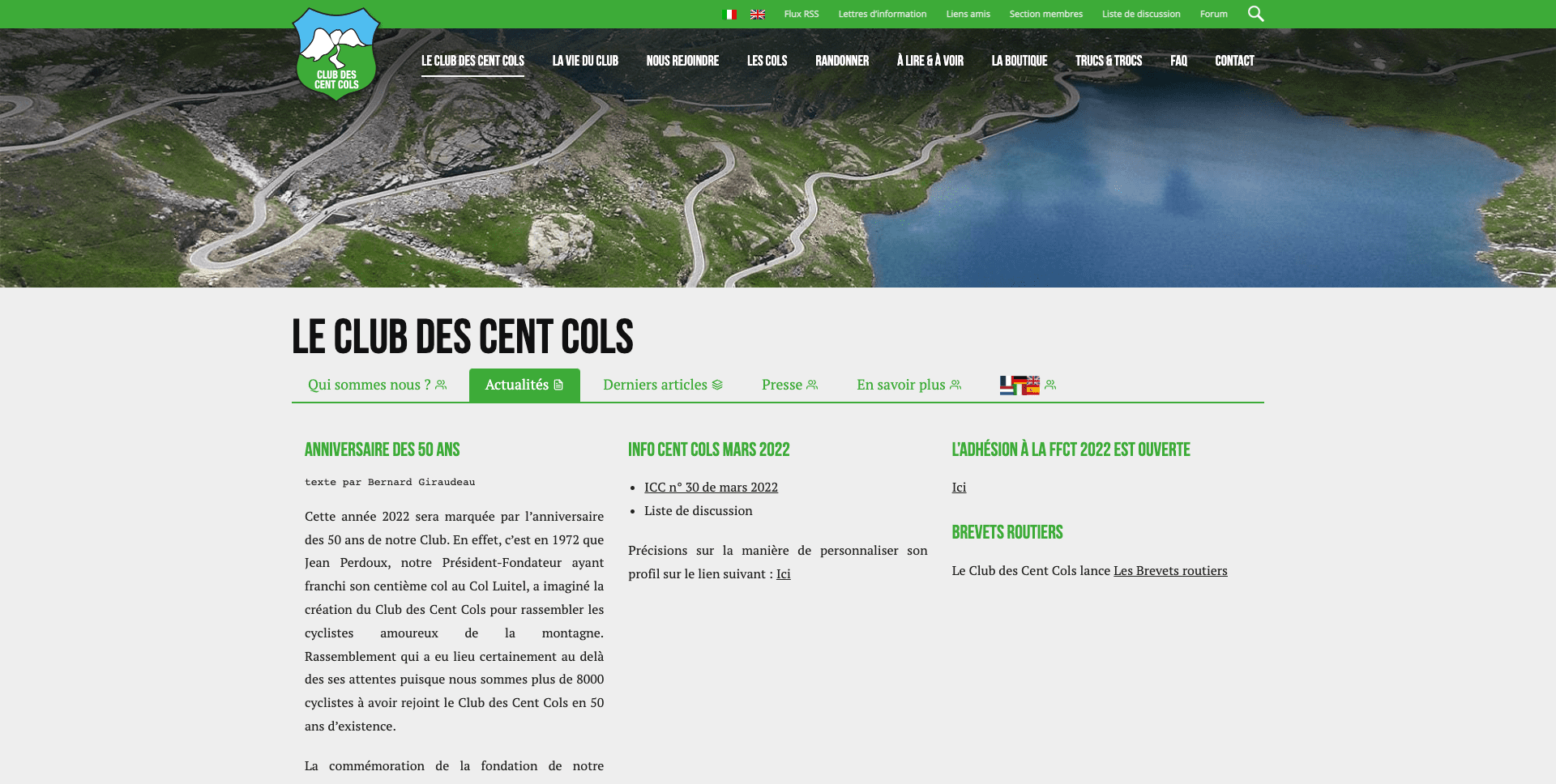Open Contact menu item

[1234, 61]
